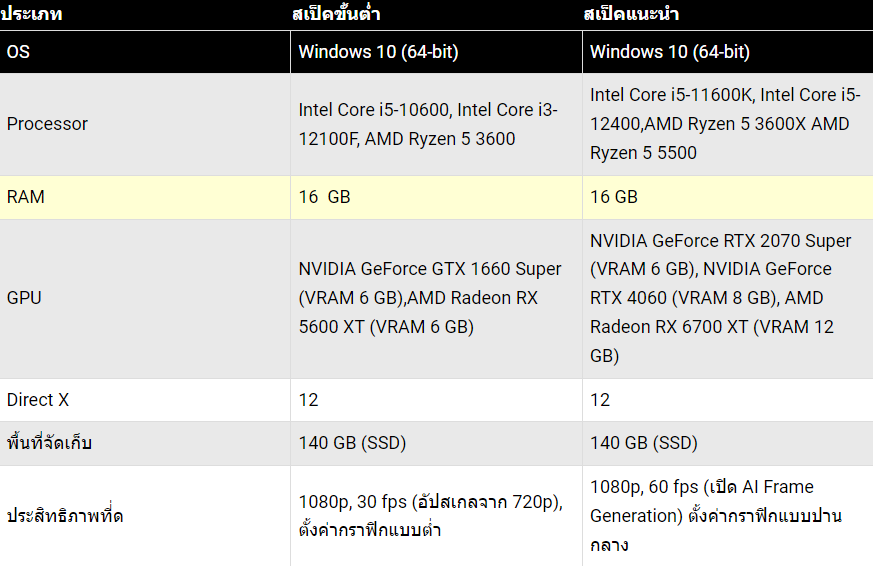Click the minimum 16 GB RAM cell
The width and height of the screenshot is (873, 566).
pyautogui.click(x=436, y=197)
